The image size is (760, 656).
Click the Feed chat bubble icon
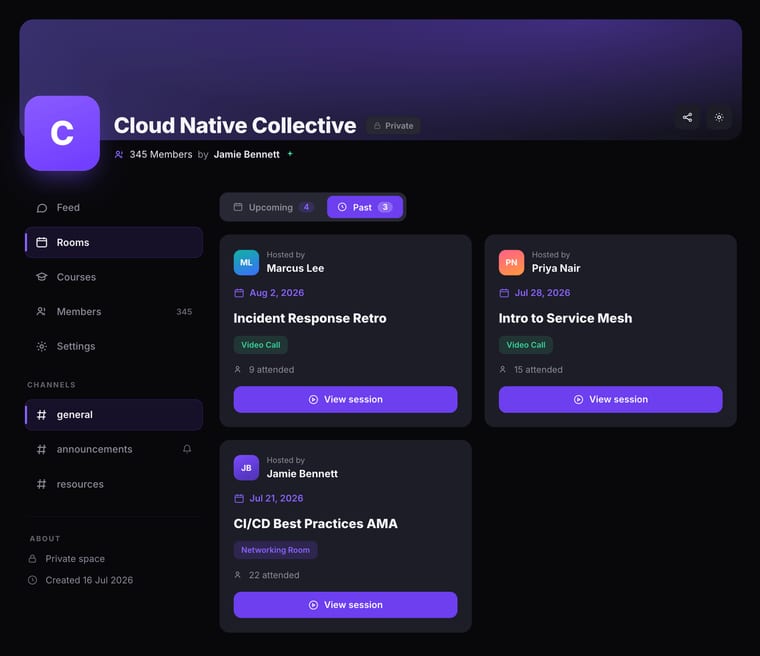42,208
